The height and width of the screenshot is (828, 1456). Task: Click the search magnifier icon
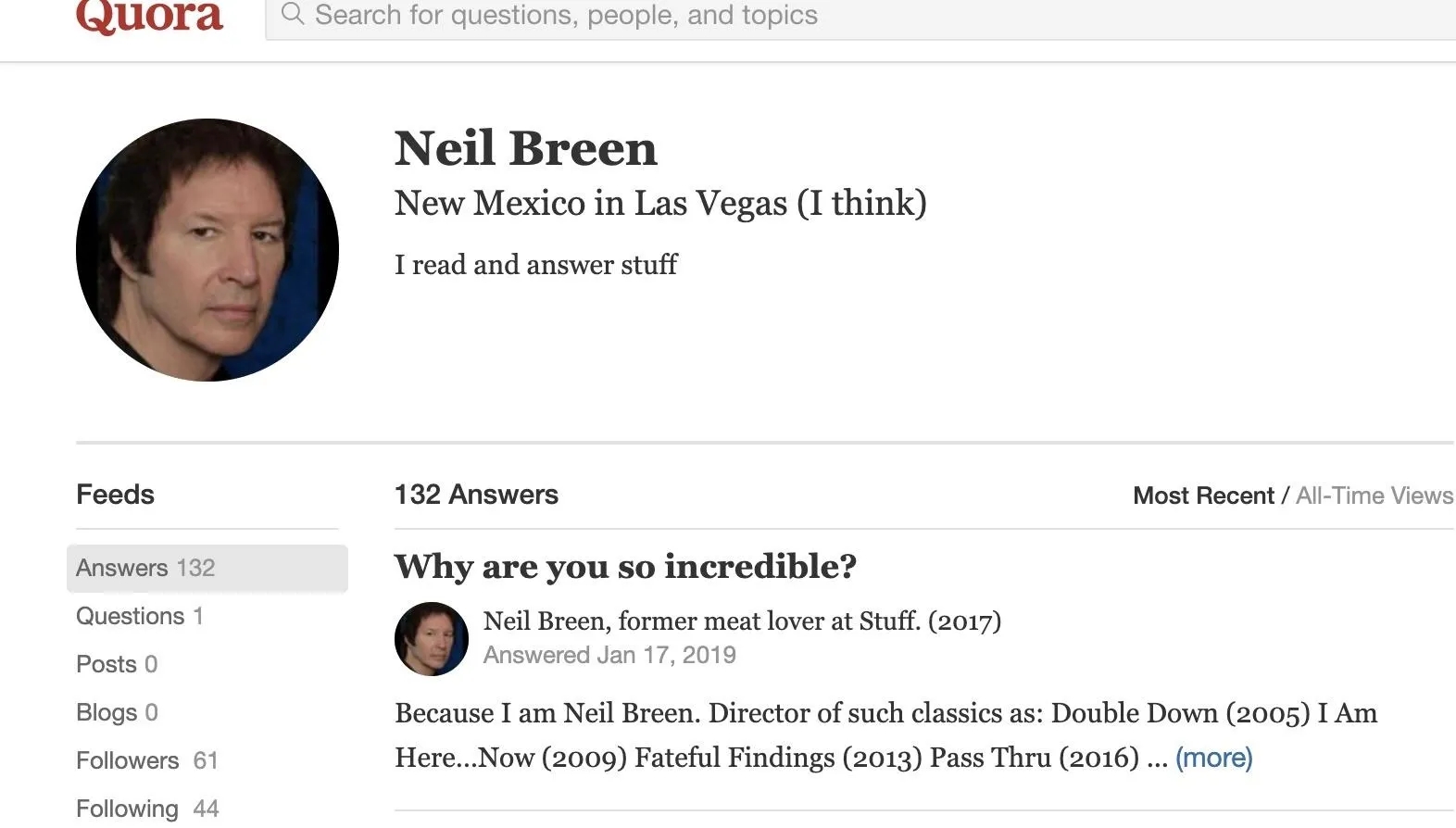[293, 14]
